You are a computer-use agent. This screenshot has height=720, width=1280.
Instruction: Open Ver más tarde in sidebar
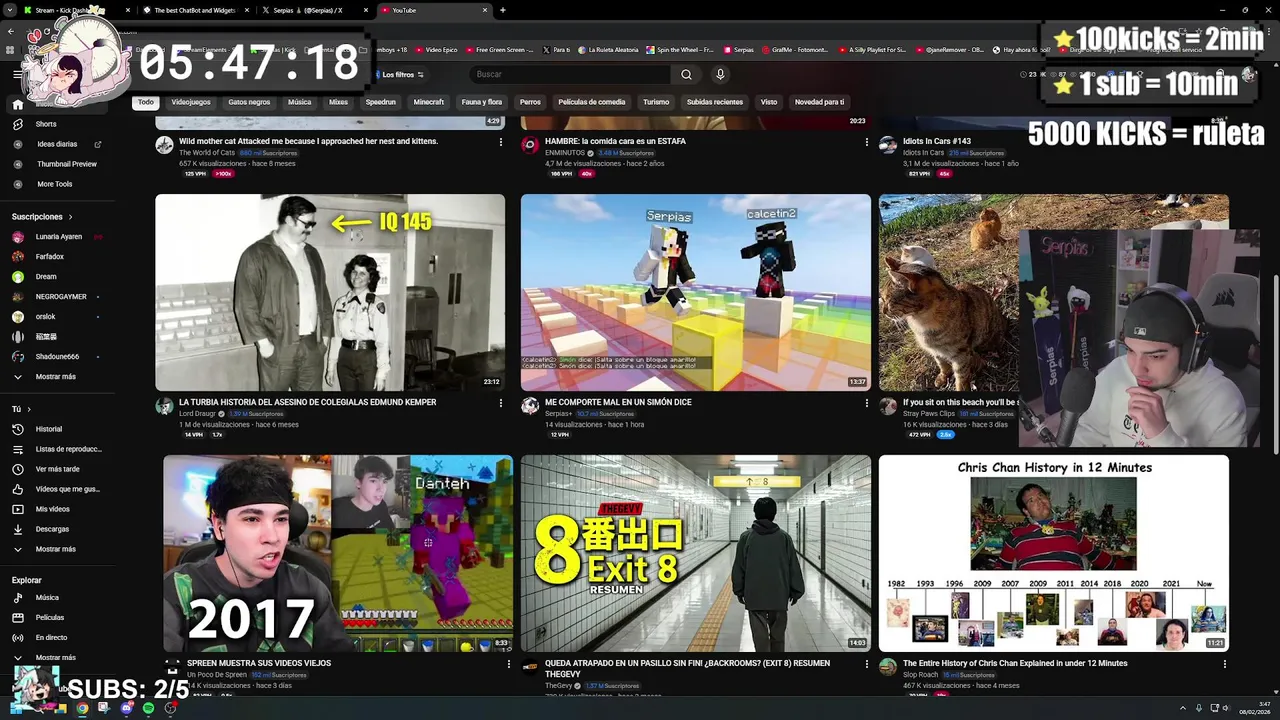(57, 469)
